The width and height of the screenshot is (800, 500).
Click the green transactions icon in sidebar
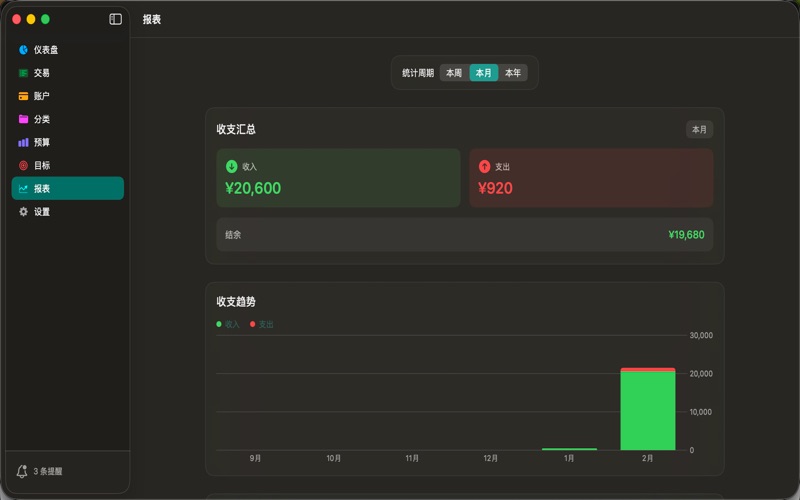[x=23, y=73]
